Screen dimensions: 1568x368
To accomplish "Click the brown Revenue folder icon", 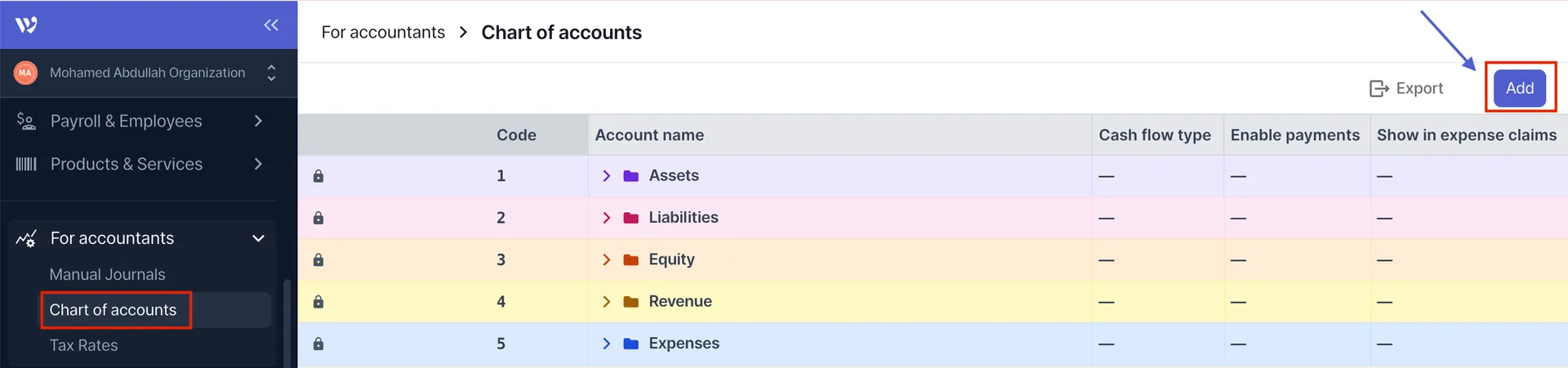I will [630, 302].
